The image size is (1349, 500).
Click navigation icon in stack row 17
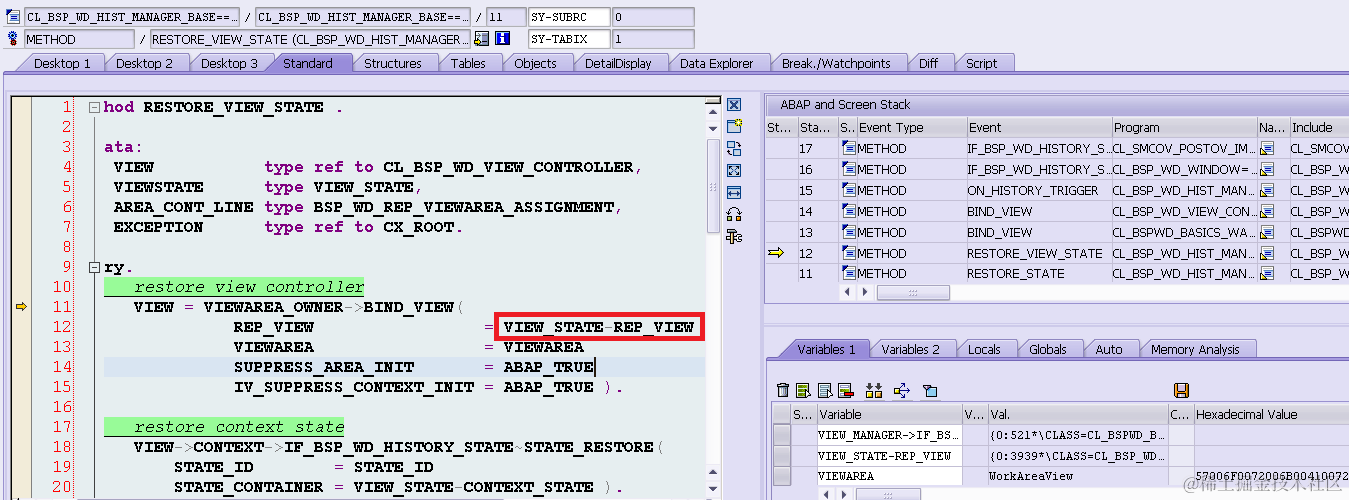[1268, 148]
